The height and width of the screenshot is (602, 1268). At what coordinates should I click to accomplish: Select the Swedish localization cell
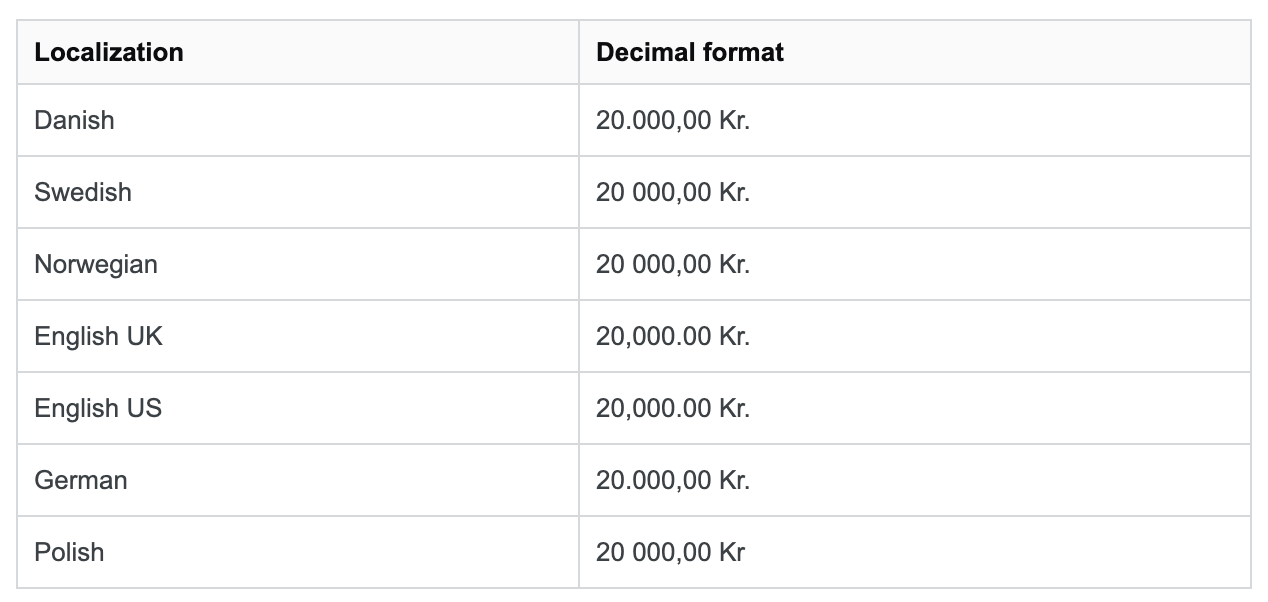click(x=83, y=192)
